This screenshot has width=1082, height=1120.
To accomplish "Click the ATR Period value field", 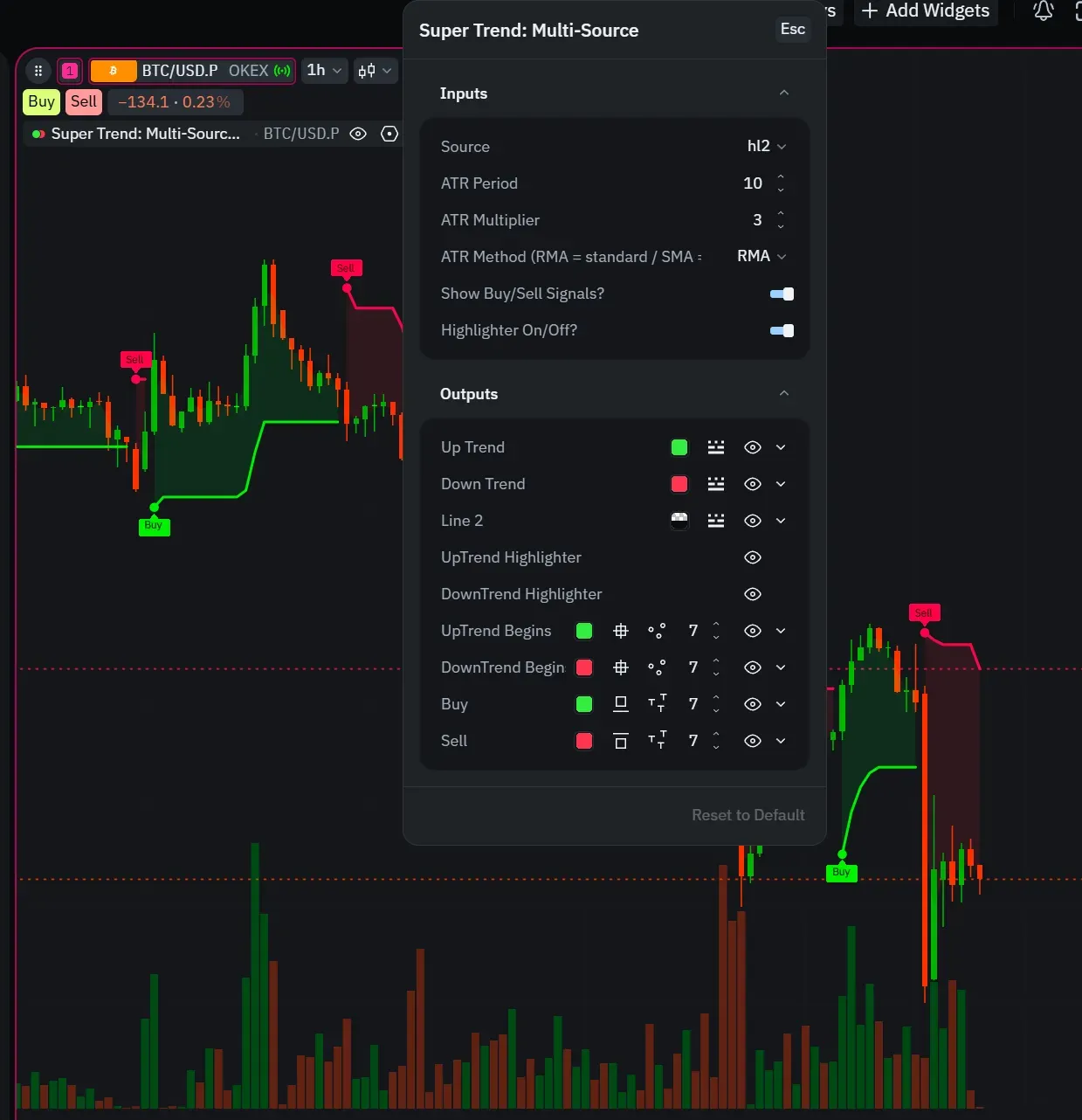I will point(752,183).
